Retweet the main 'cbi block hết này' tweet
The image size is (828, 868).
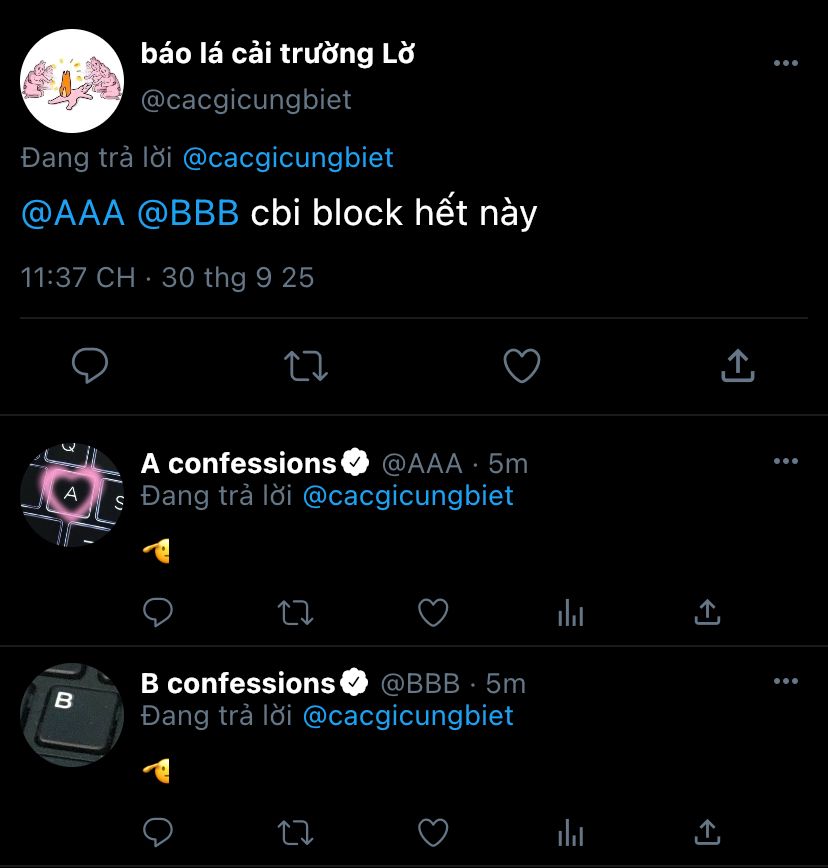click(x=306, y=366)
